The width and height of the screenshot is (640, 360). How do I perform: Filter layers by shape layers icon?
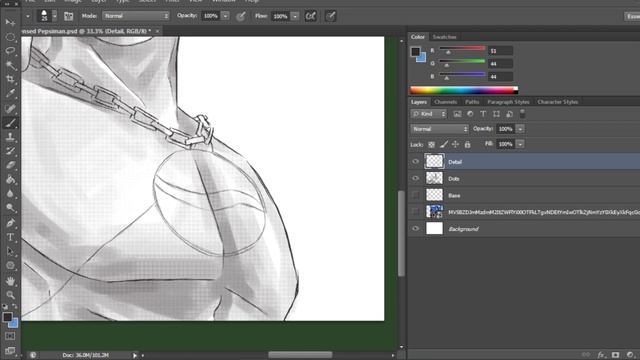[496, 114]
